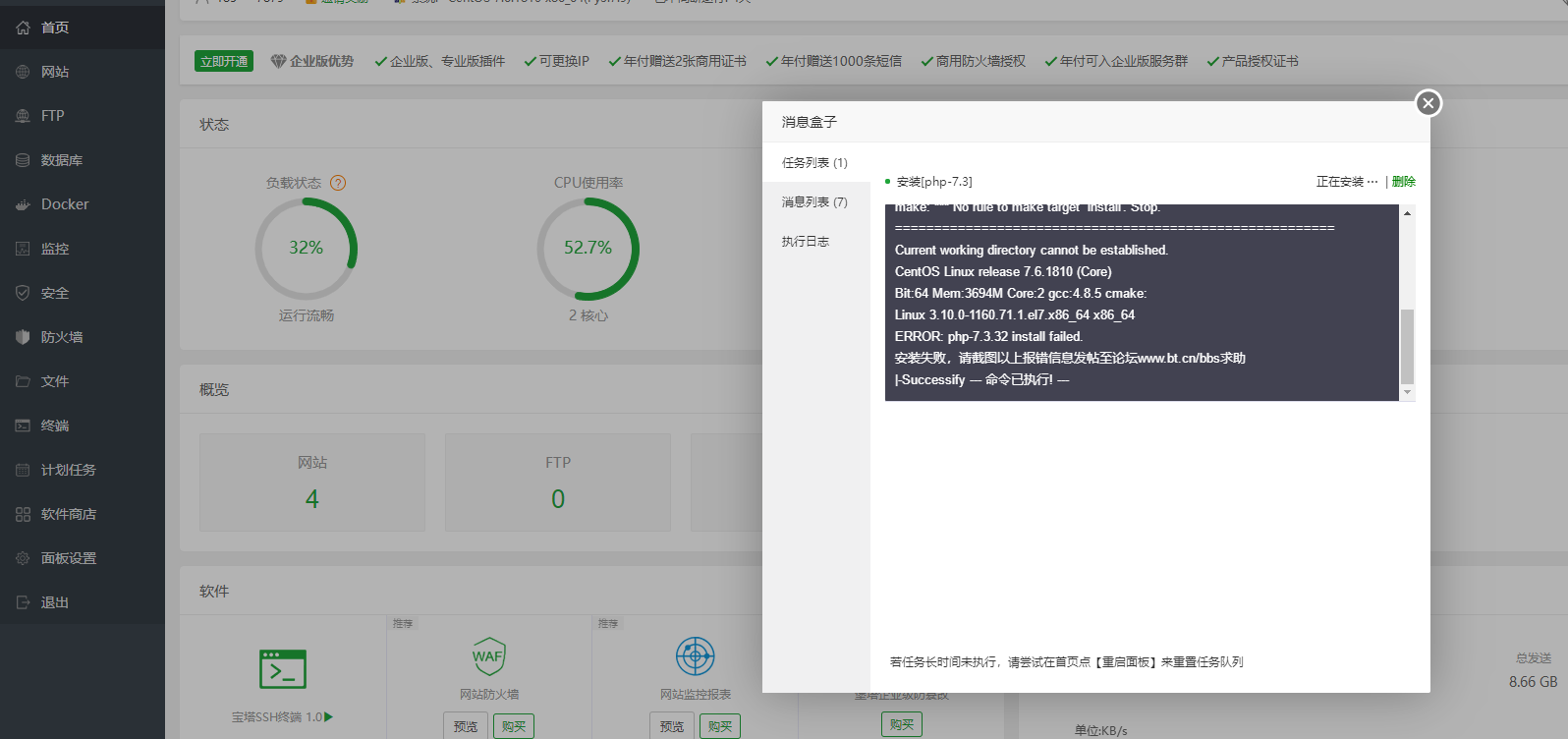The height and width of the screenshot is (739, 1568).
Task: Click the diamond icon beside 企业版优势
Action: (278, 61)
